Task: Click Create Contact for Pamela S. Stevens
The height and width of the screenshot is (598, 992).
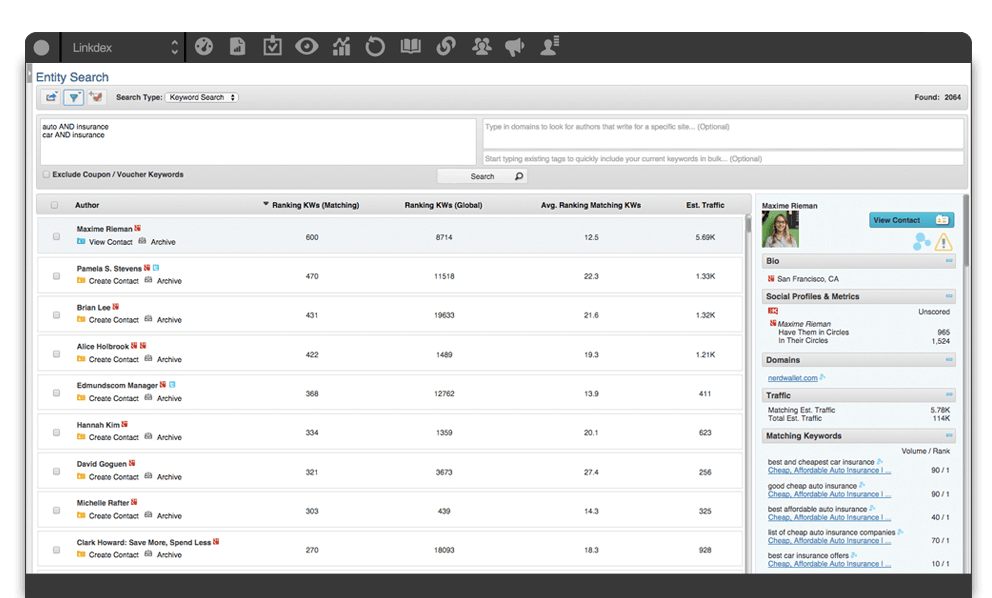Action: click(113, 281)
